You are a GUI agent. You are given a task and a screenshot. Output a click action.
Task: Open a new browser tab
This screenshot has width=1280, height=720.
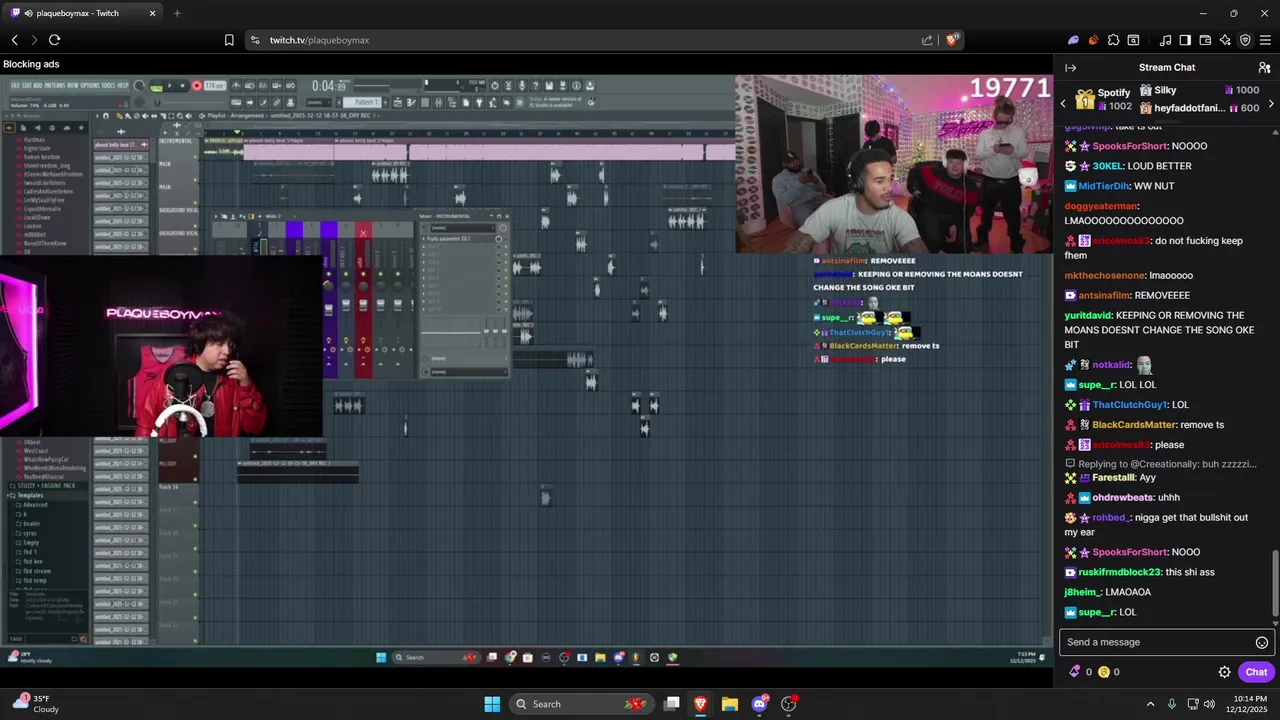tap(177, 13)
